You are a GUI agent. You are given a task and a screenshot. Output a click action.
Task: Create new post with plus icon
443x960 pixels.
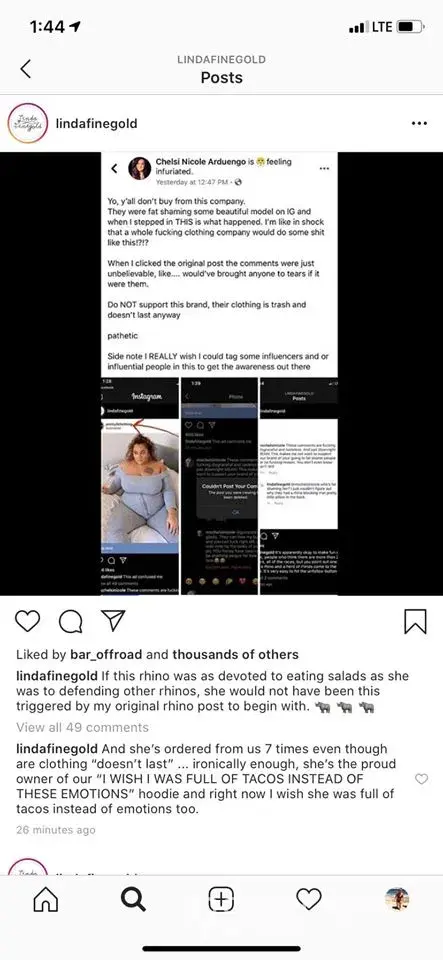222,899
